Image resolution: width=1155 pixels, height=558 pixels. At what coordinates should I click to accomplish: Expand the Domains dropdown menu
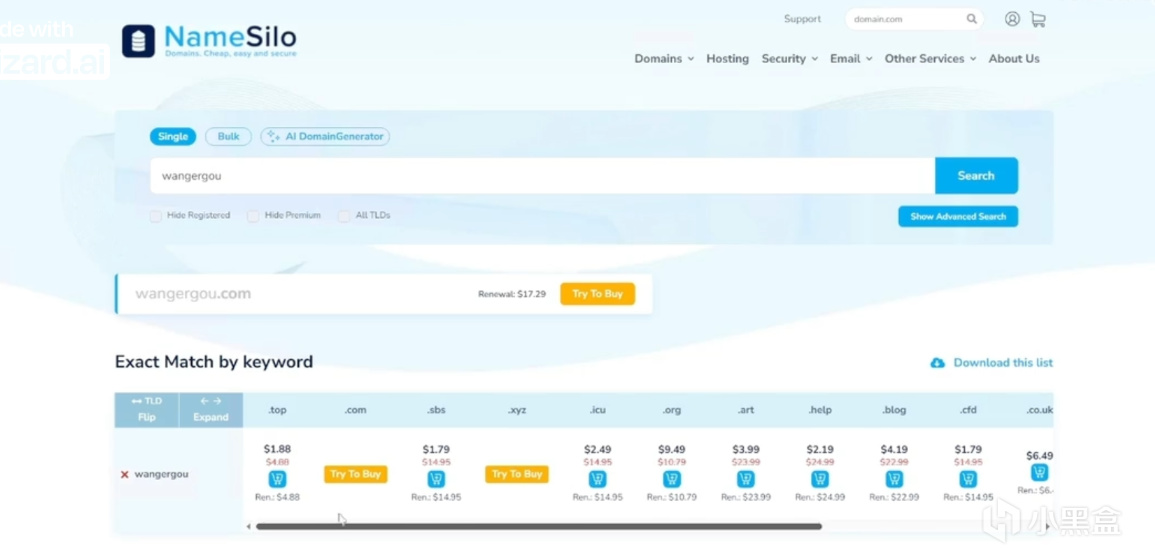(x=664, y=59)
